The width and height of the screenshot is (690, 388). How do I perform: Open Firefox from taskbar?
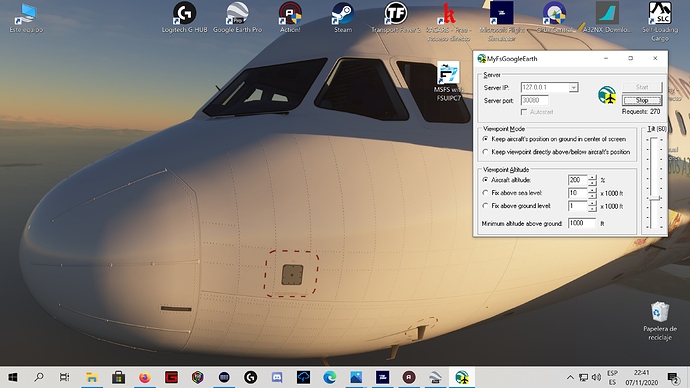click(144, 377)
